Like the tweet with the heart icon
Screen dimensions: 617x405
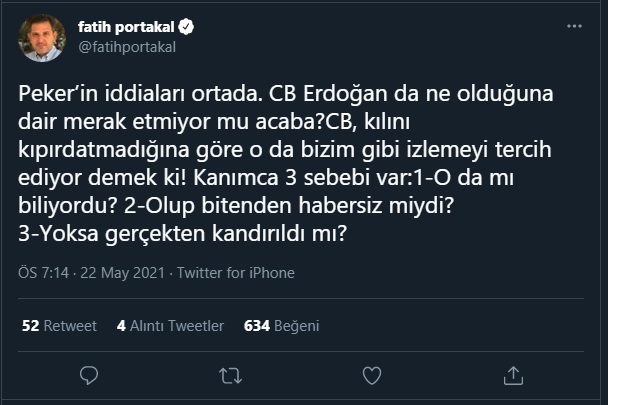pyautogui.click(x=372, y=376)
